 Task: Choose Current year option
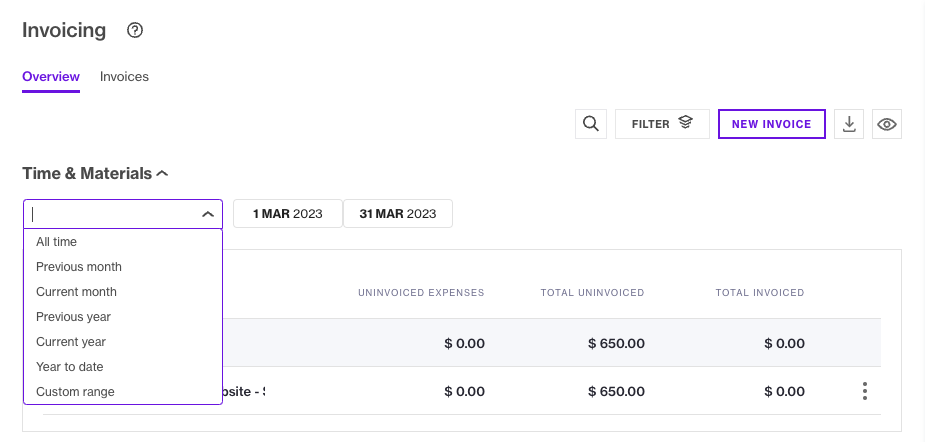point(71,342)
